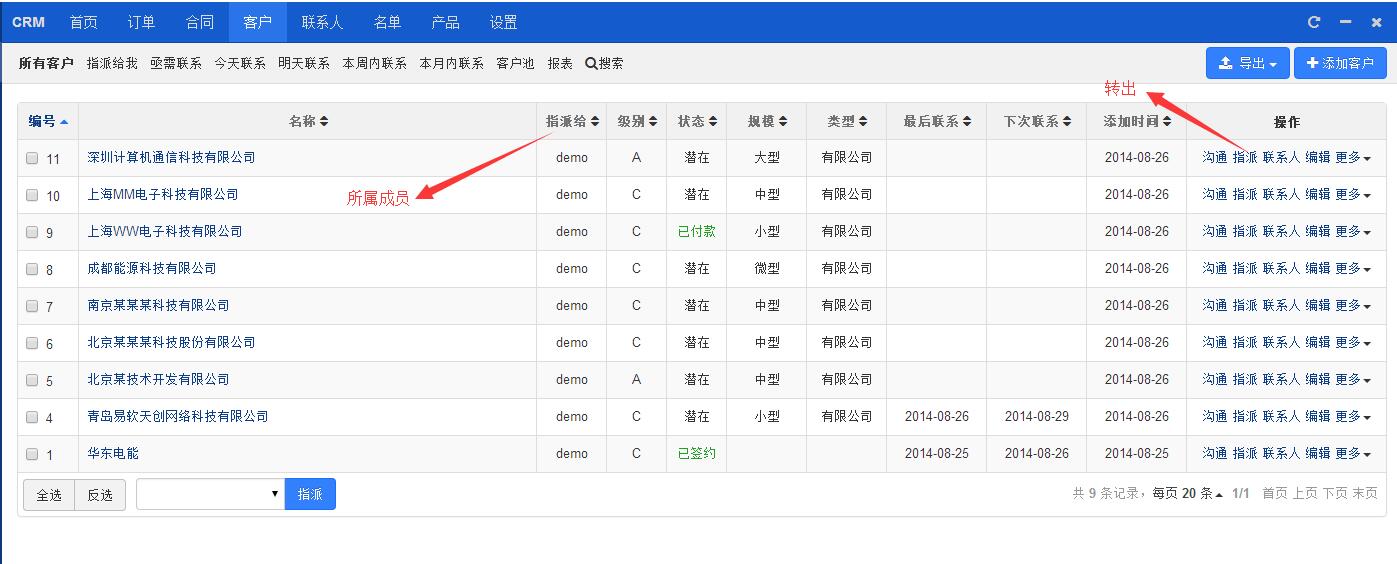Tick checkbox for customer row 5
1397x564 pixels.
[x=32, y=380]
